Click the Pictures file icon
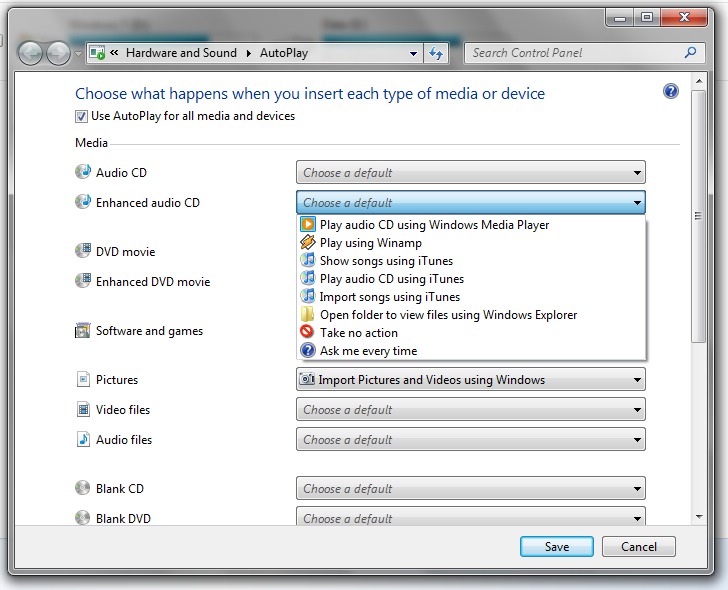728x590 pixels. pyautogui.click(x=83, y=379)
